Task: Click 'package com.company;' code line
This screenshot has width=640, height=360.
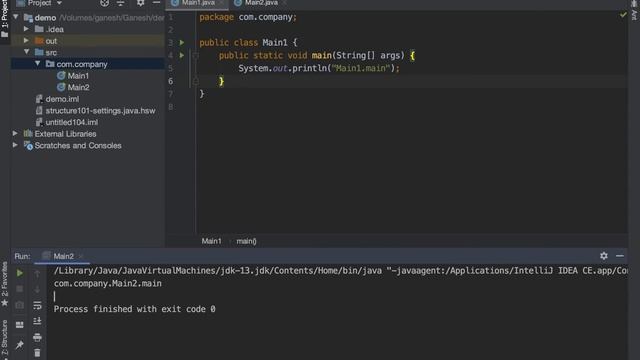Action: 248,17
